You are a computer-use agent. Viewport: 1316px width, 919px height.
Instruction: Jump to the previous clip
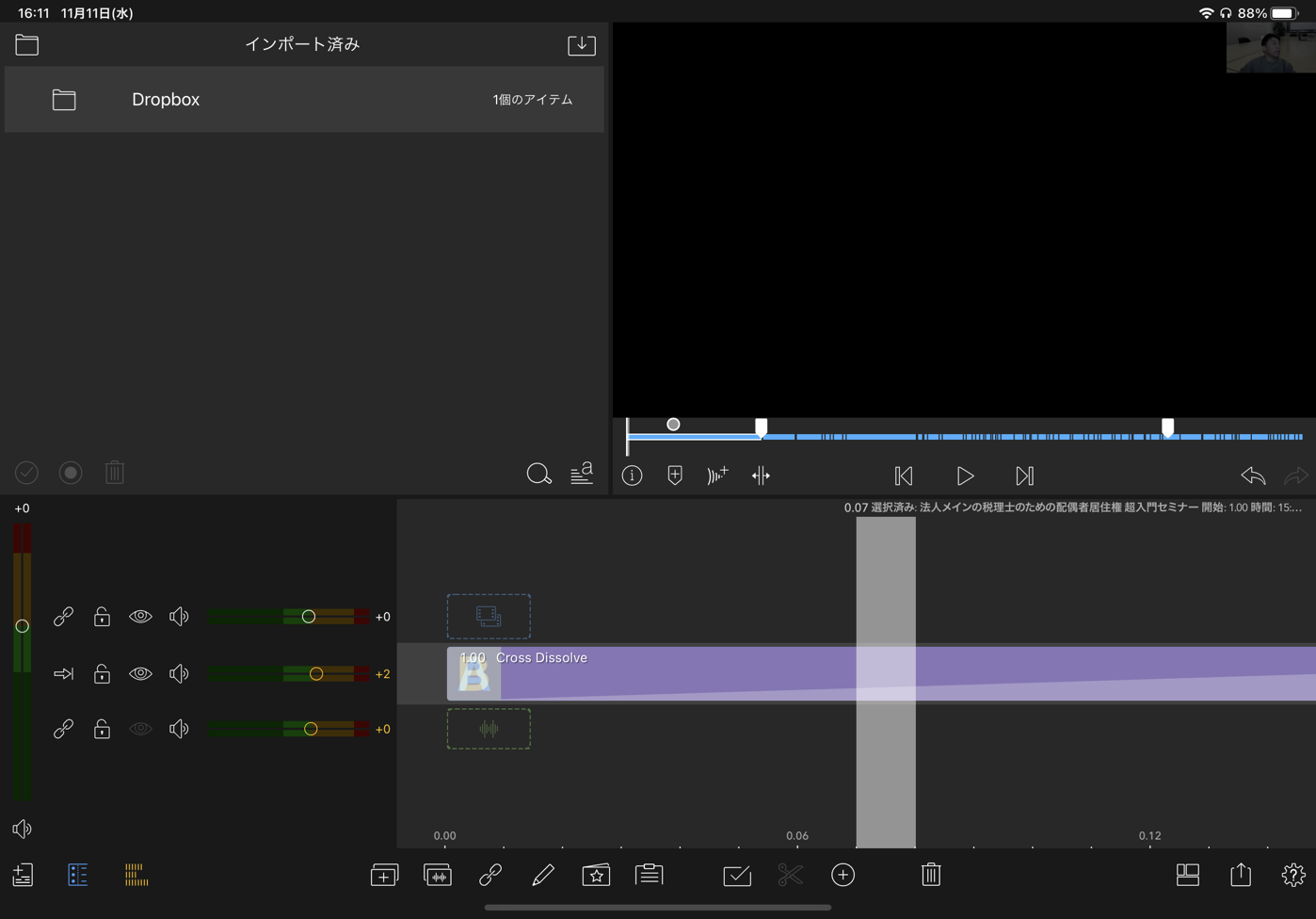tap(904, 476)
